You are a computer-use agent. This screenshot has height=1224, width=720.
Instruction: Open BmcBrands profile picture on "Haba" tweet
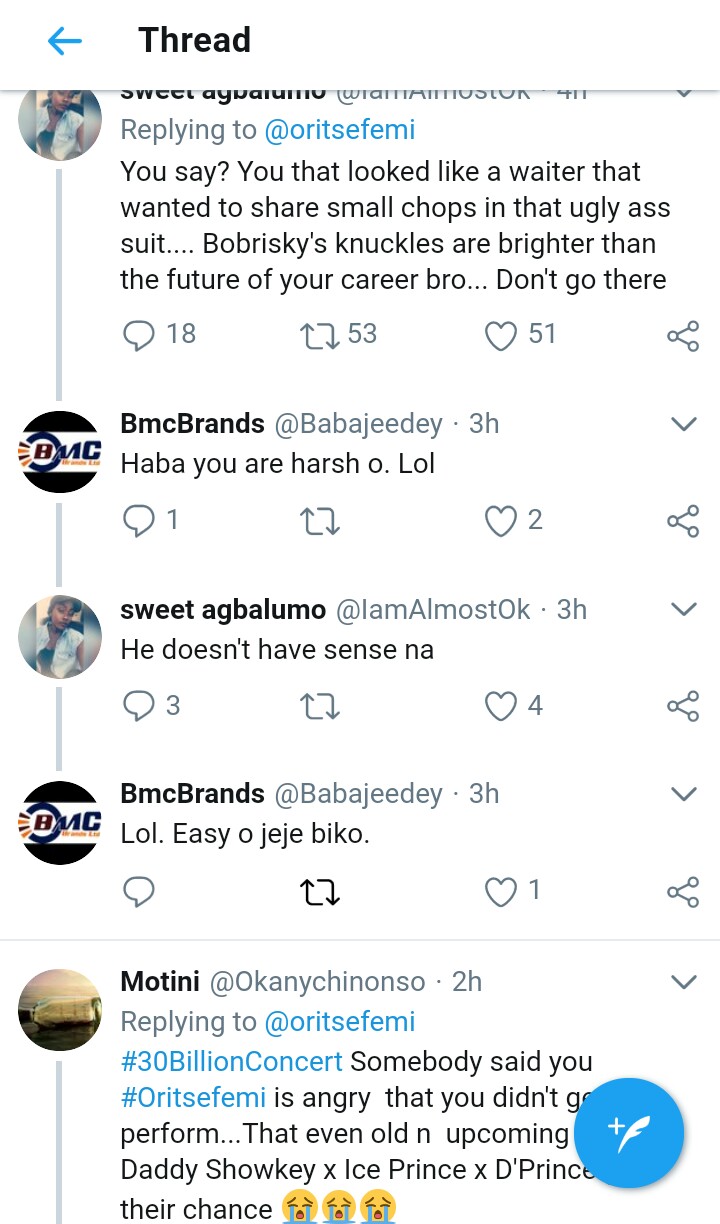click(60, 452)
